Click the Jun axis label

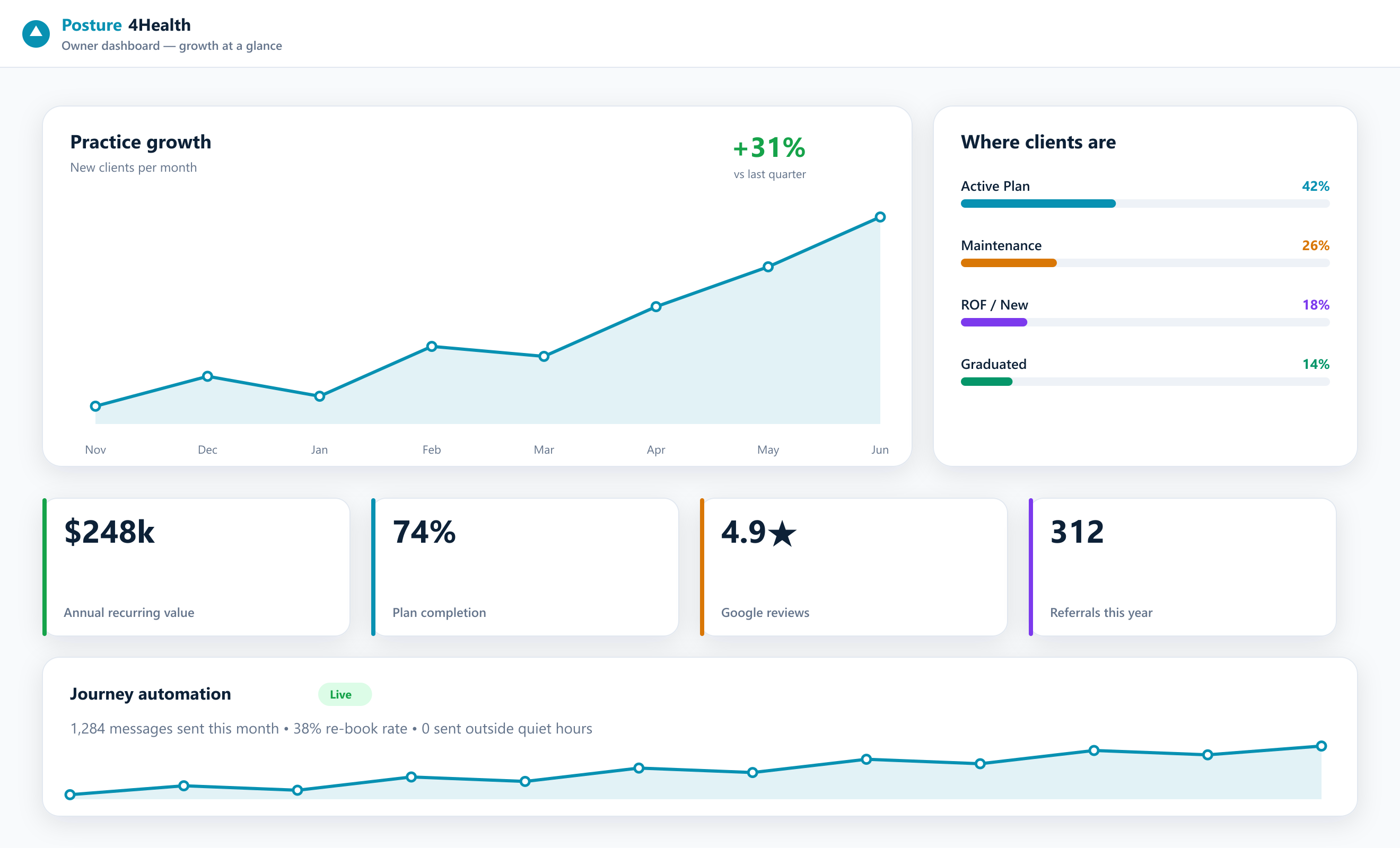880,450
